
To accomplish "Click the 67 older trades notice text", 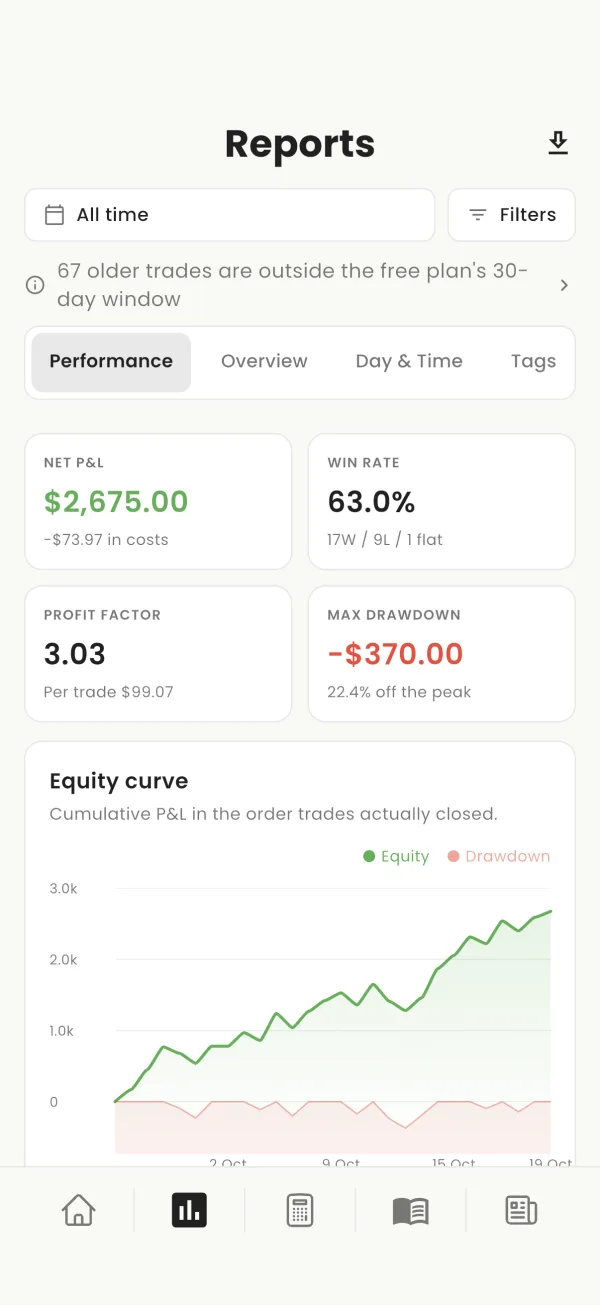I will 292,285.
